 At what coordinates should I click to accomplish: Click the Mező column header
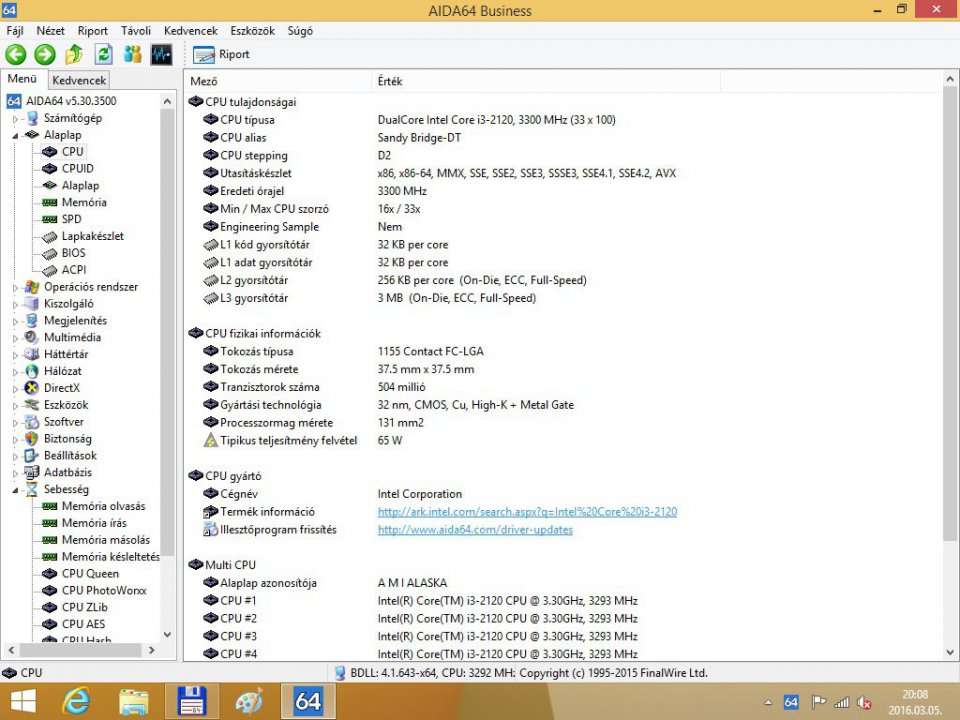[x=278, y=81]
